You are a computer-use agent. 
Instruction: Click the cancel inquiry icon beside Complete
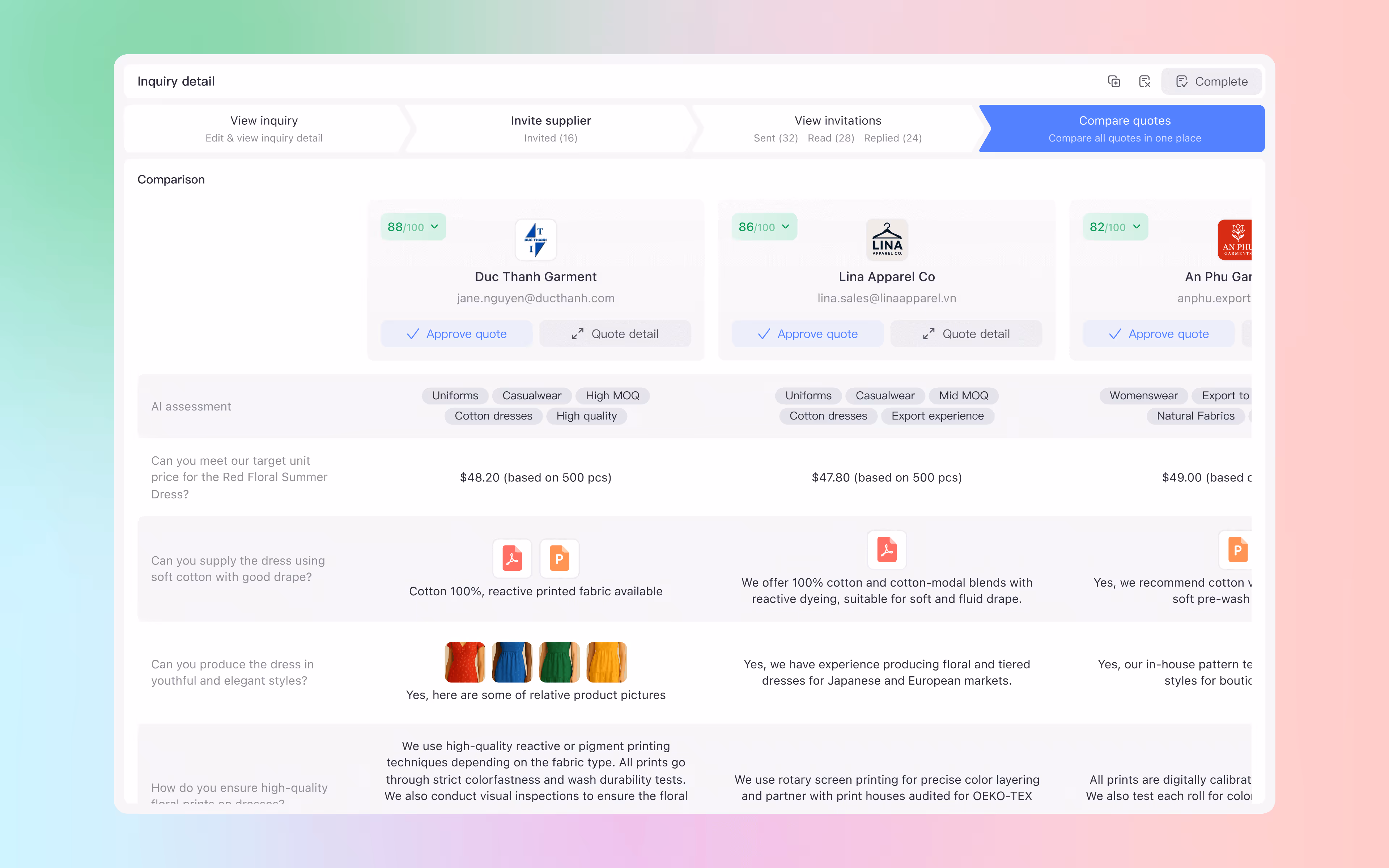coord(1144,81)
